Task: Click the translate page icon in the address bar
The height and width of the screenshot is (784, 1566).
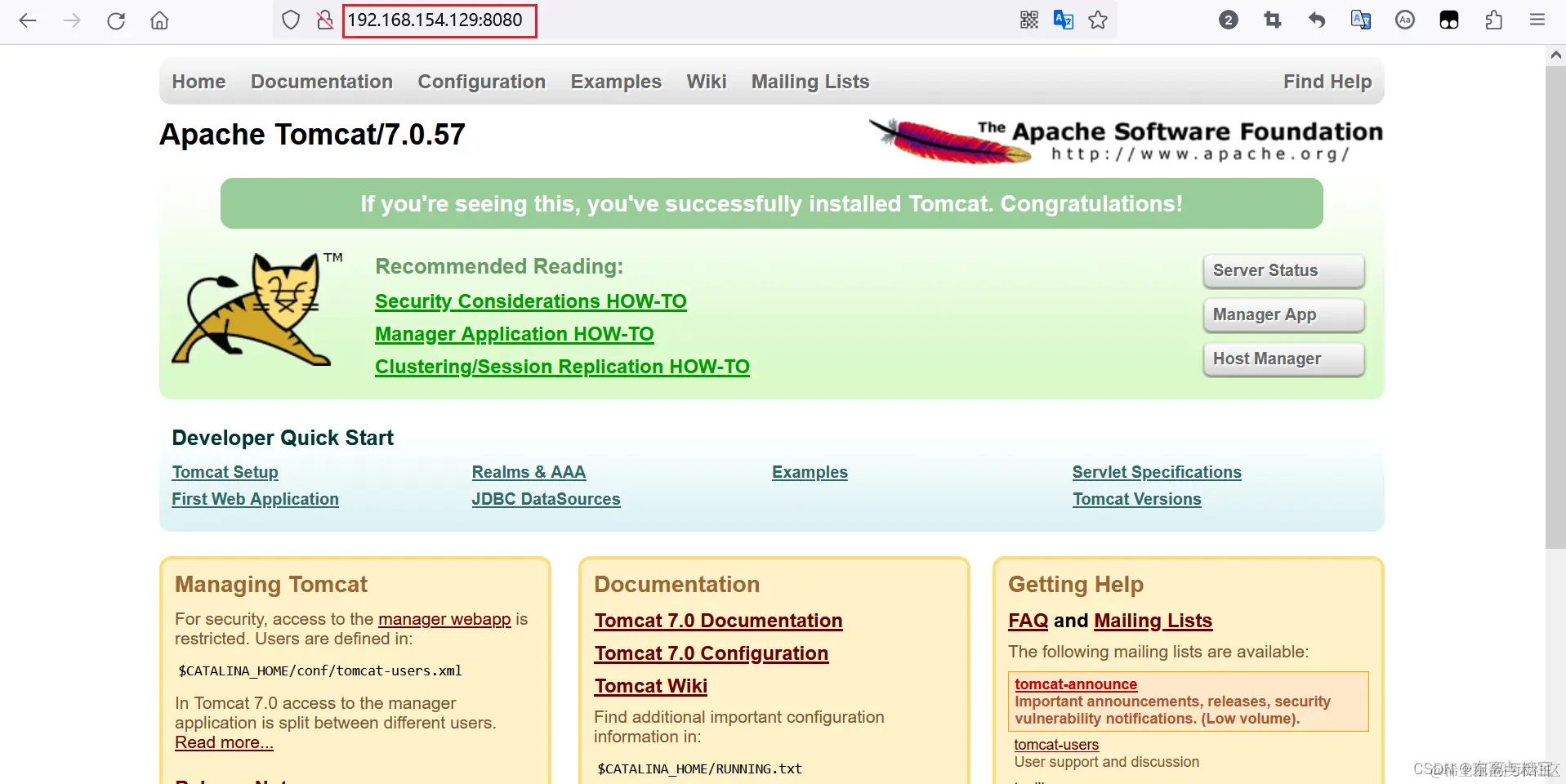Action: point(1063,20)
